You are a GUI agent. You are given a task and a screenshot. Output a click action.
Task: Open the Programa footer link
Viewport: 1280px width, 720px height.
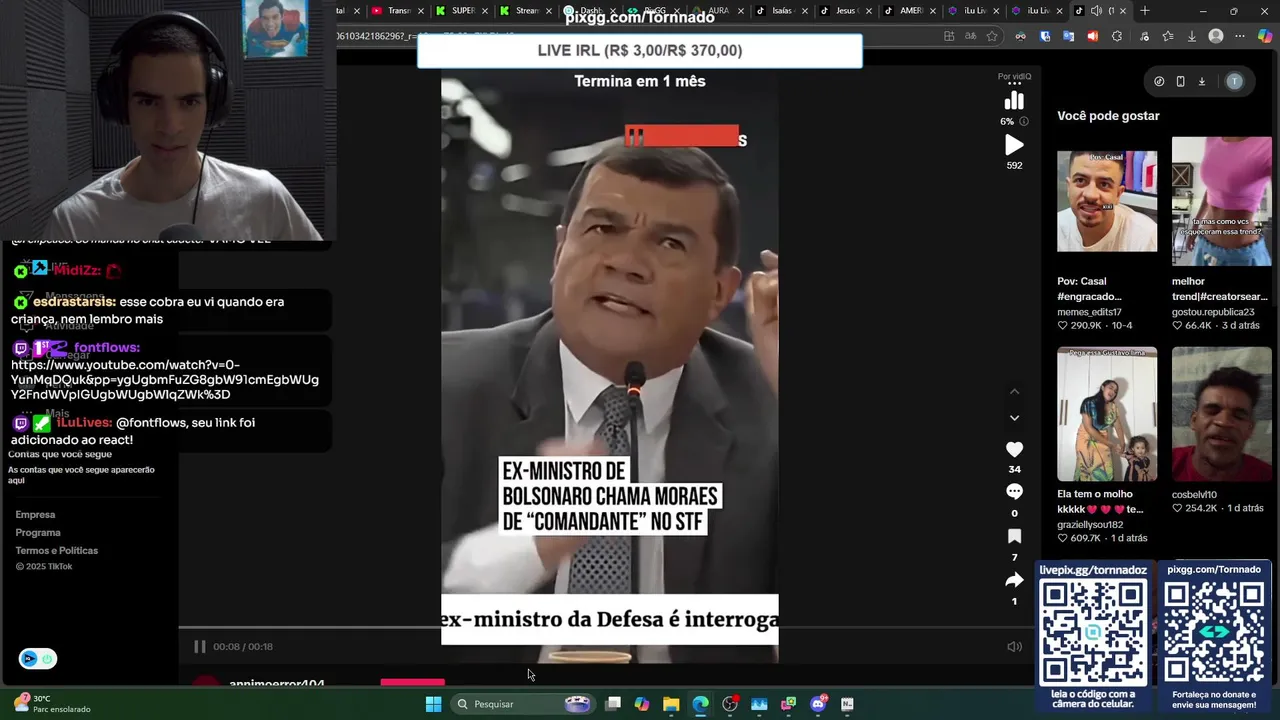(38, 533)
